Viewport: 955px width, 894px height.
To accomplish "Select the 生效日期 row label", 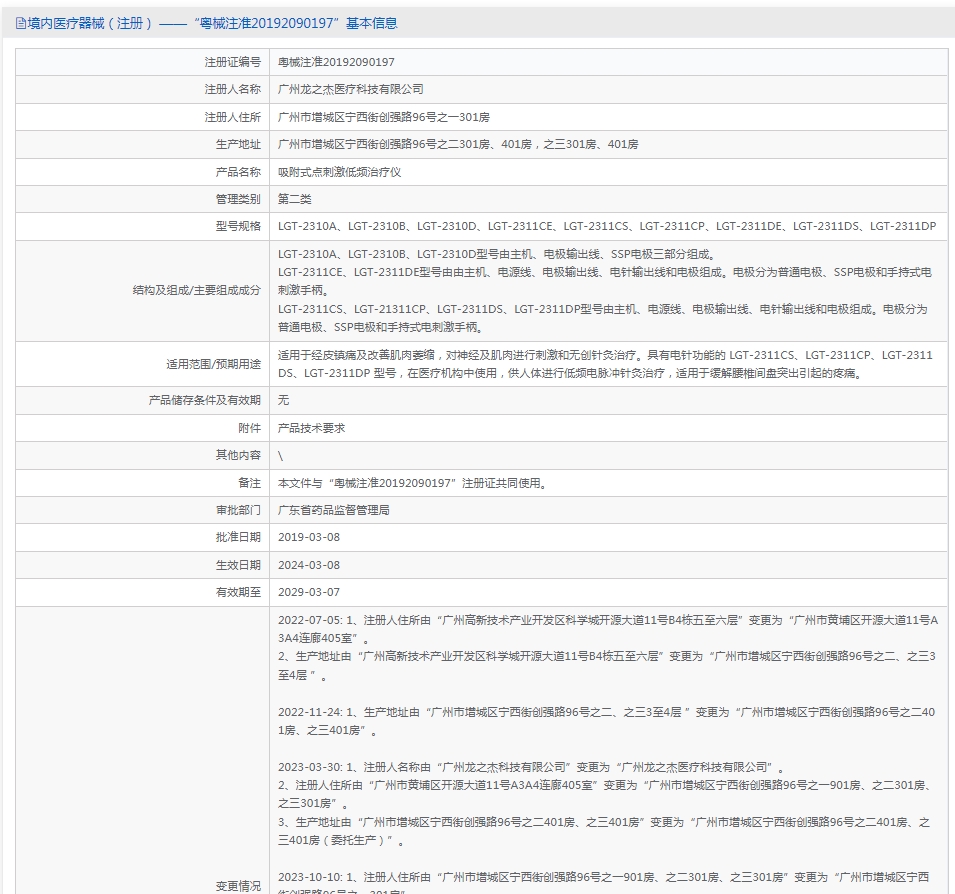I will coord(238,565).
